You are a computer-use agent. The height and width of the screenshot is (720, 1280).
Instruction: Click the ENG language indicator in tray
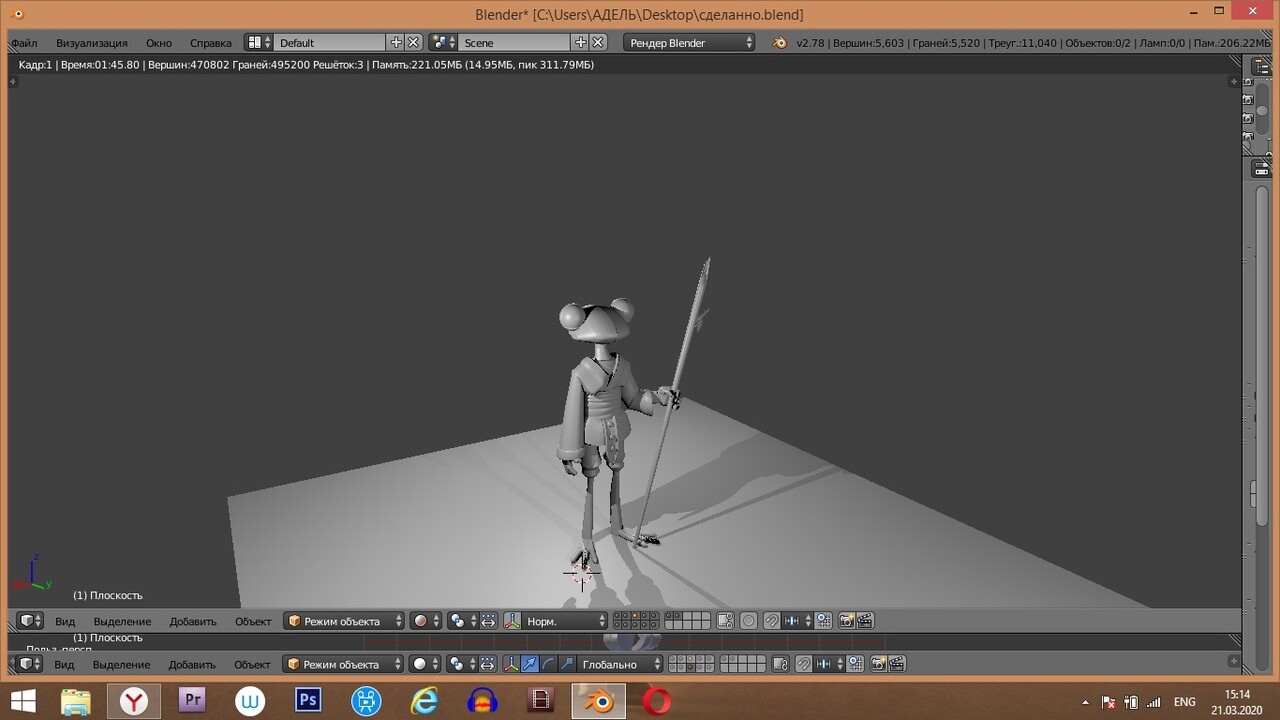tap(1184, 702)
